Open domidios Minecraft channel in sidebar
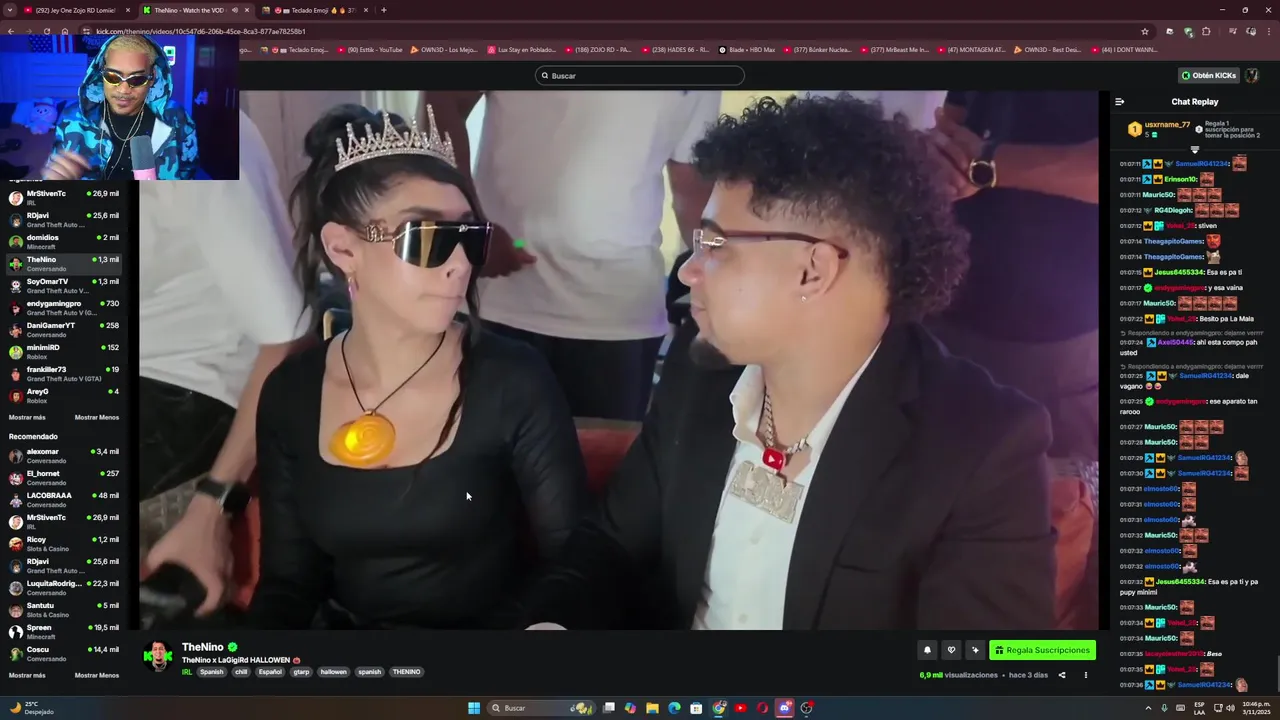The height and width of the screenshot is (720, 1280). click(x=64, y=242)
